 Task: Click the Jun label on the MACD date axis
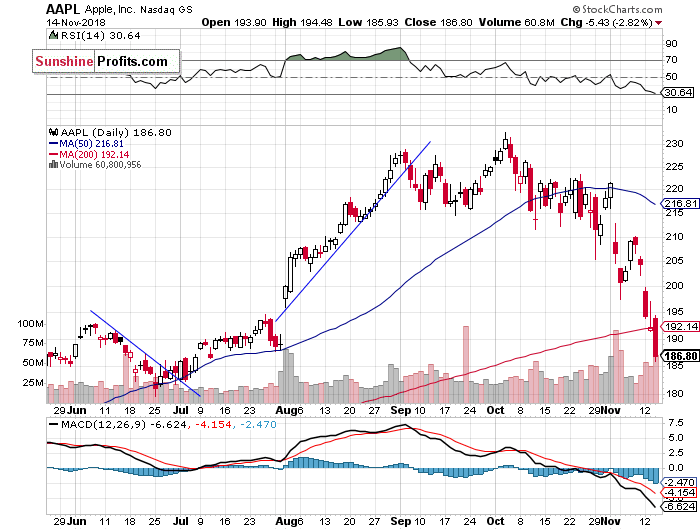pos(76,521)
